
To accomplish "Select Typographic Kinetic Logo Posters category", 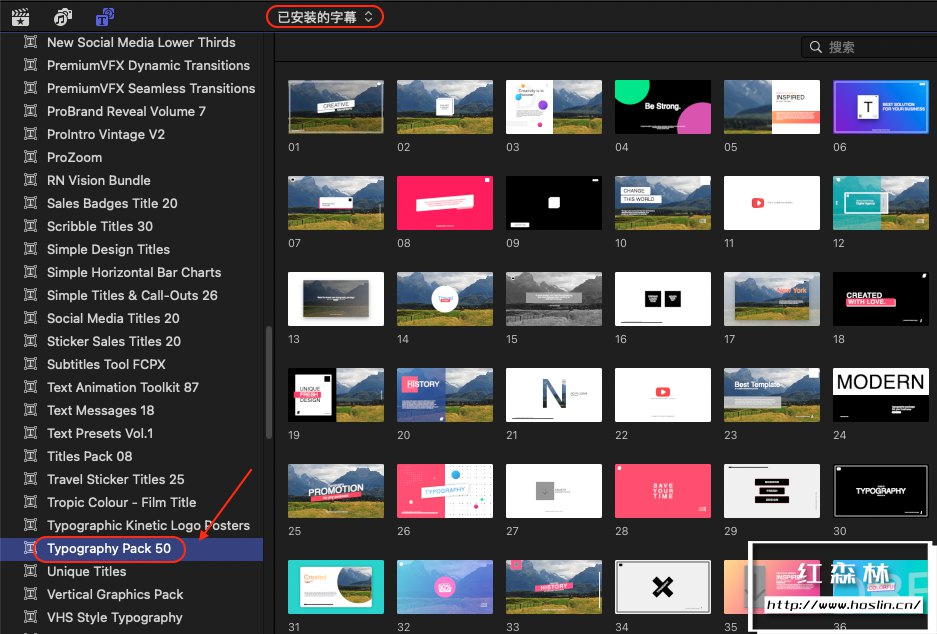I will pyautogui.click(x=148, y=525).
